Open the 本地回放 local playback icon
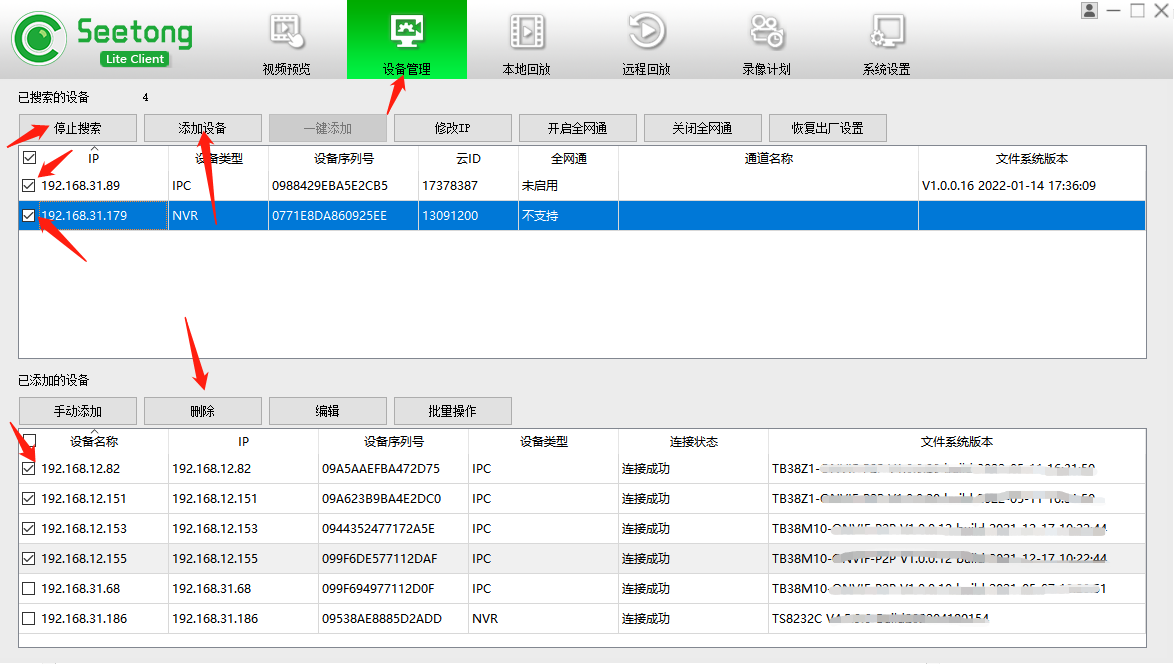This screenshot has width=1174, height=664. pos(526,32)
